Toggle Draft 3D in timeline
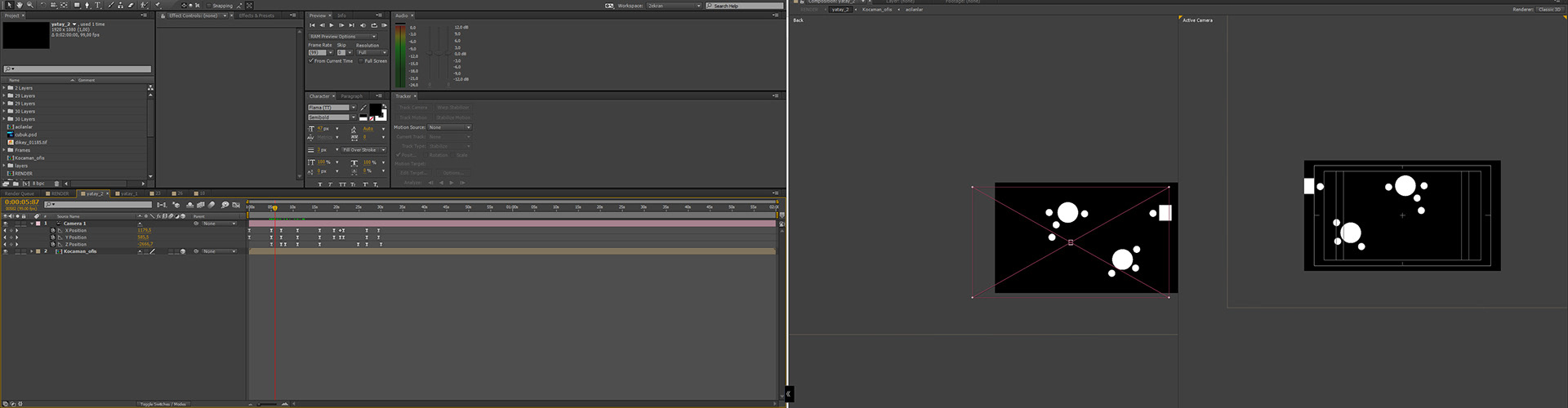Viewport: 1568px width, 408px height. 176,205
